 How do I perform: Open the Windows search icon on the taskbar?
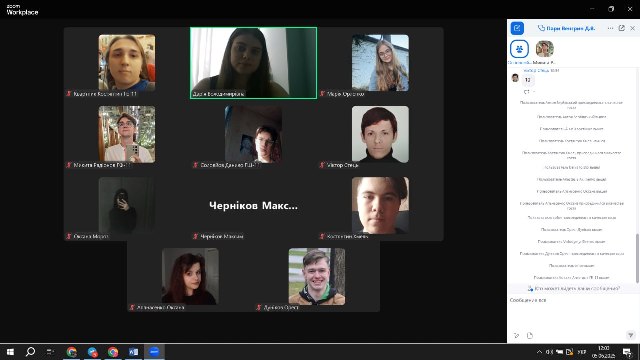pyautogui.click(x=30, y=352)
